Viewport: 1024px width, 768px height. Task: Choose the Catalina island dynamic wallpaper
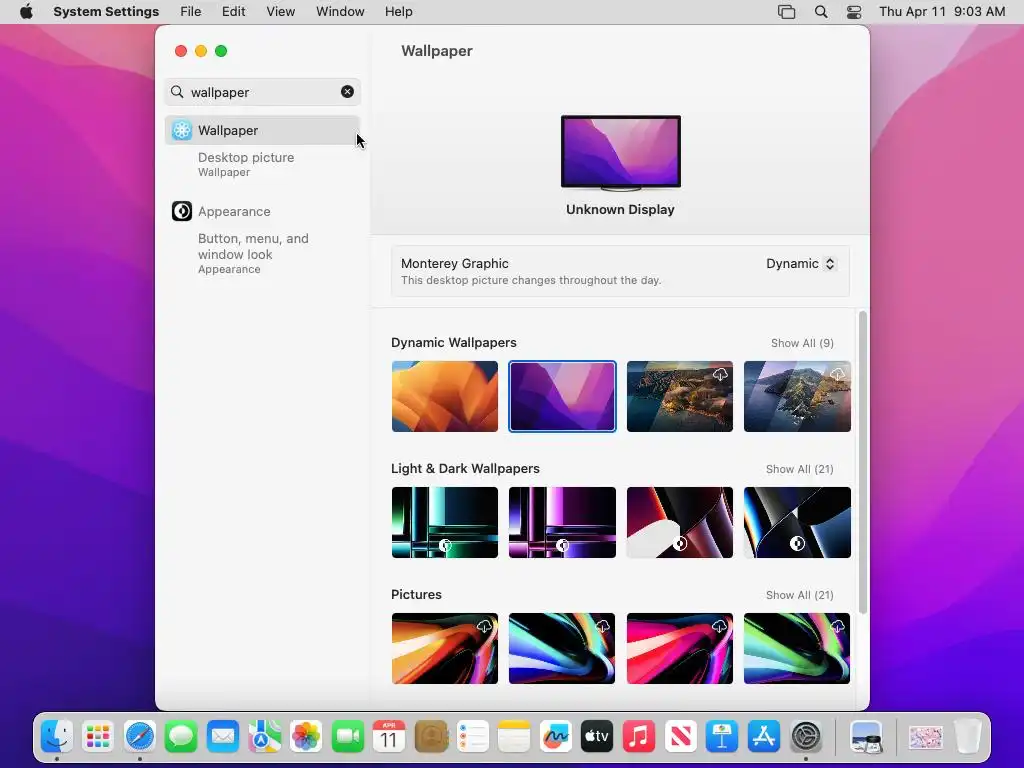coord(797,396)
